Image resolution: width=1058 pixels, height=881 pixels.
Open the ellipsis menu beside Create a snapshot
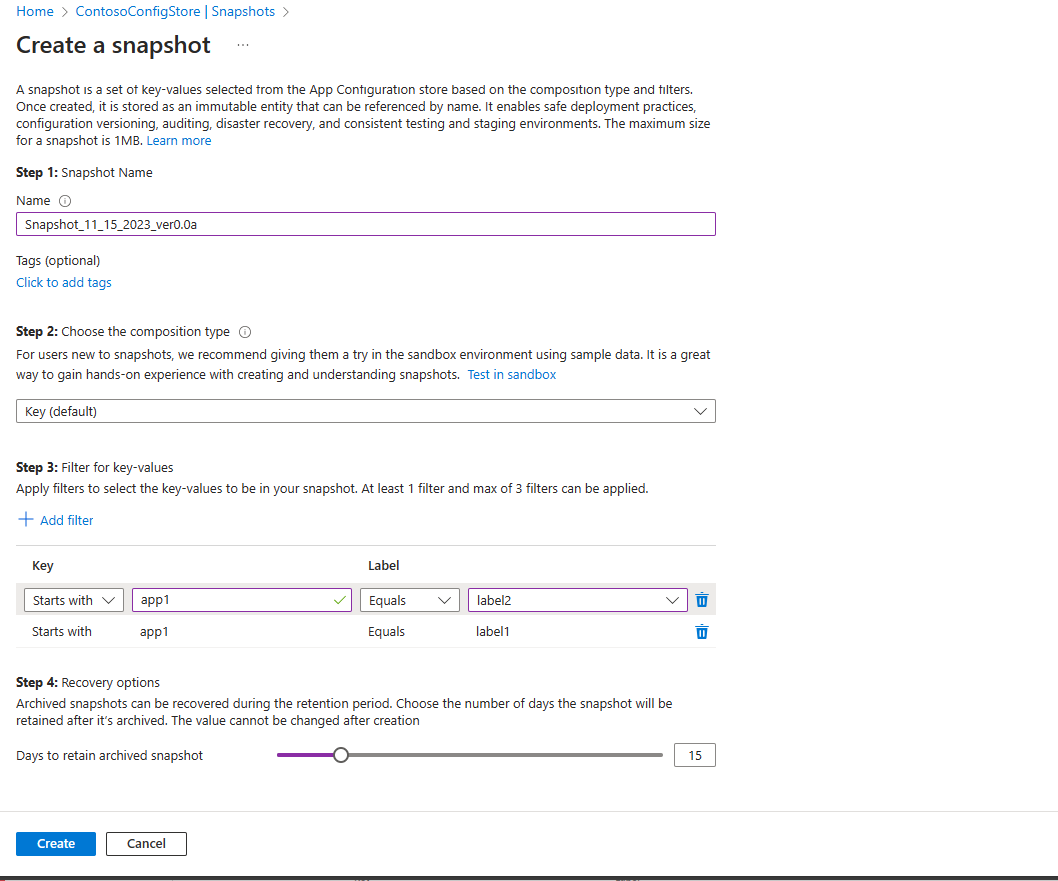[242, 45]
